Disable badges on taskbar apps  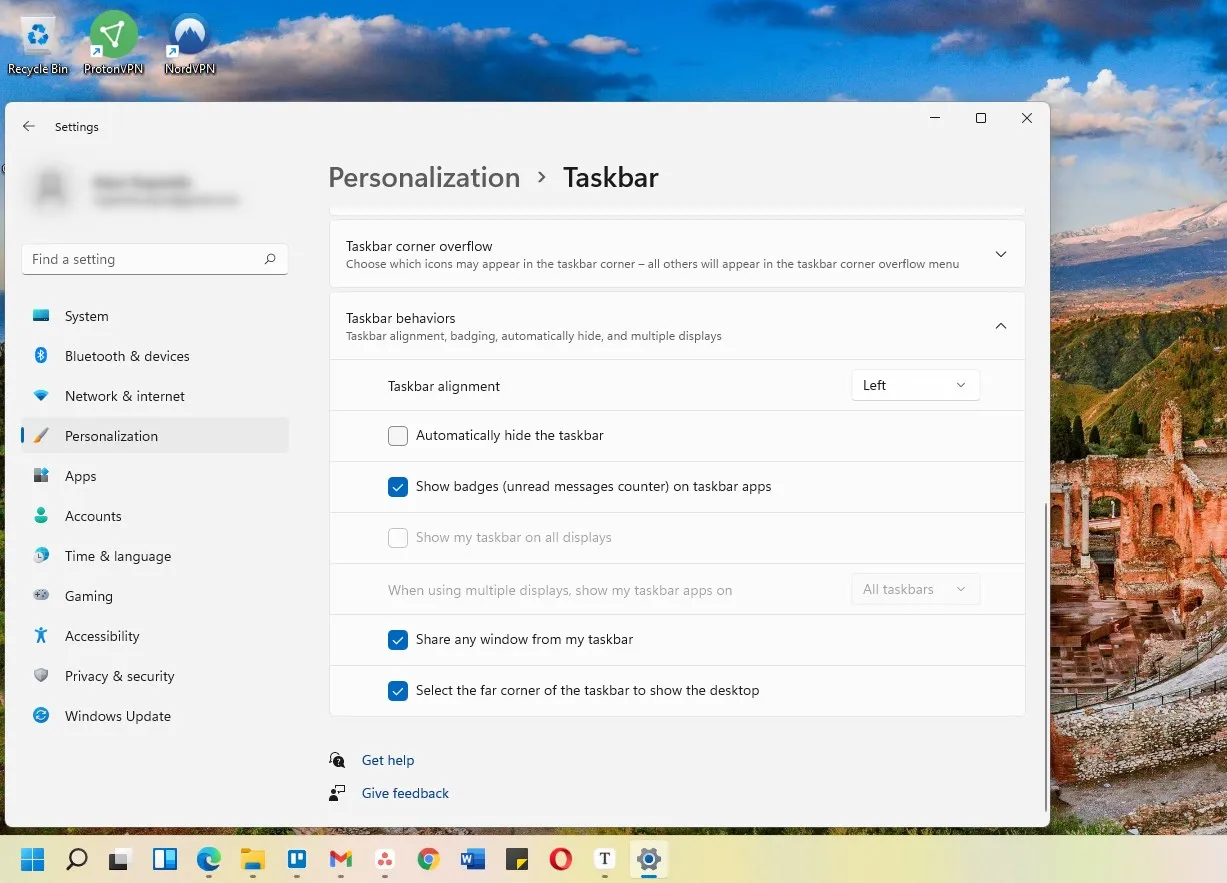[x=397, y=487]
